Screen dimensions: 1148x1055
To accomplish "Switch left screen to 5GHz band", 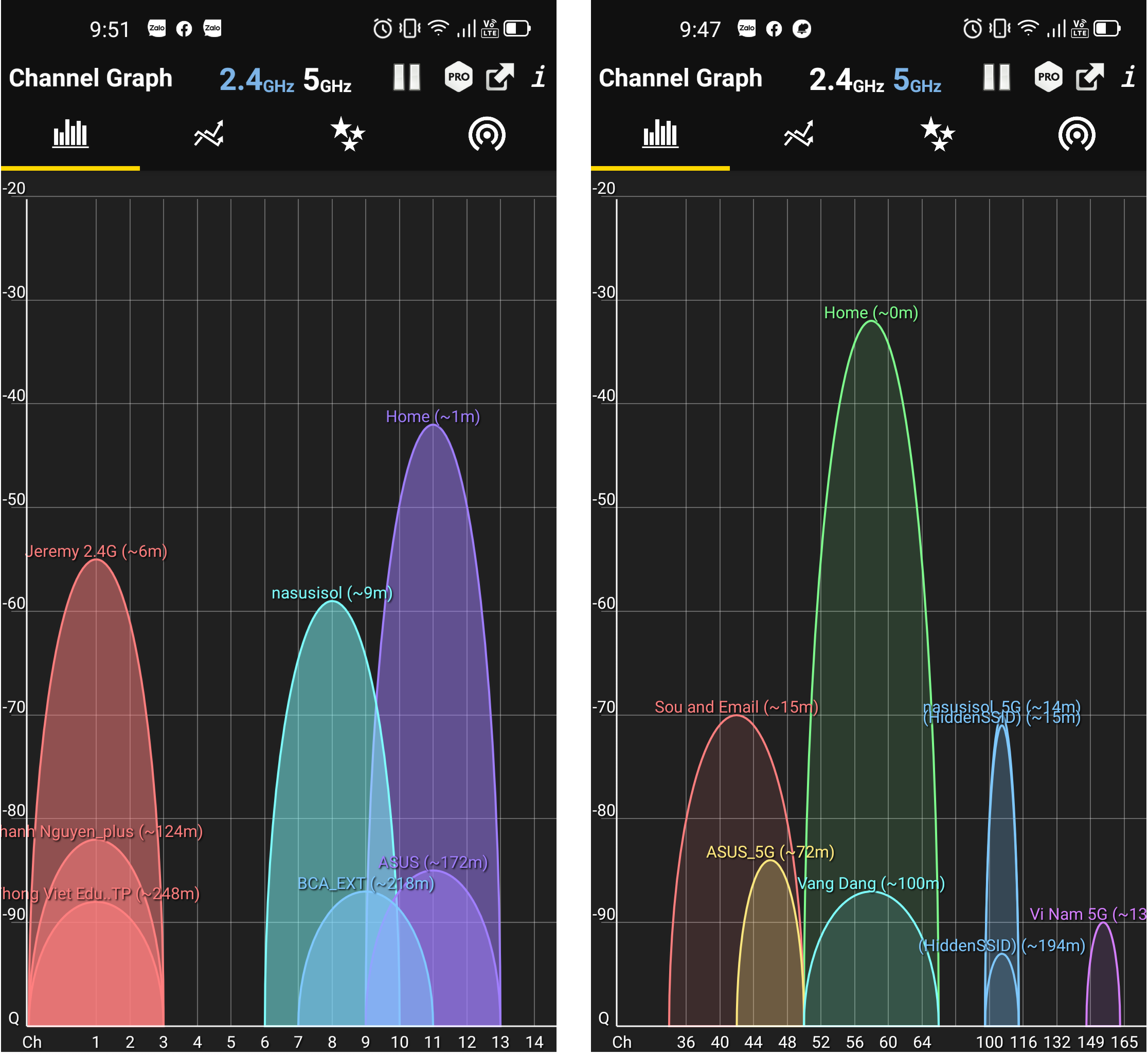I will (327, 80).
